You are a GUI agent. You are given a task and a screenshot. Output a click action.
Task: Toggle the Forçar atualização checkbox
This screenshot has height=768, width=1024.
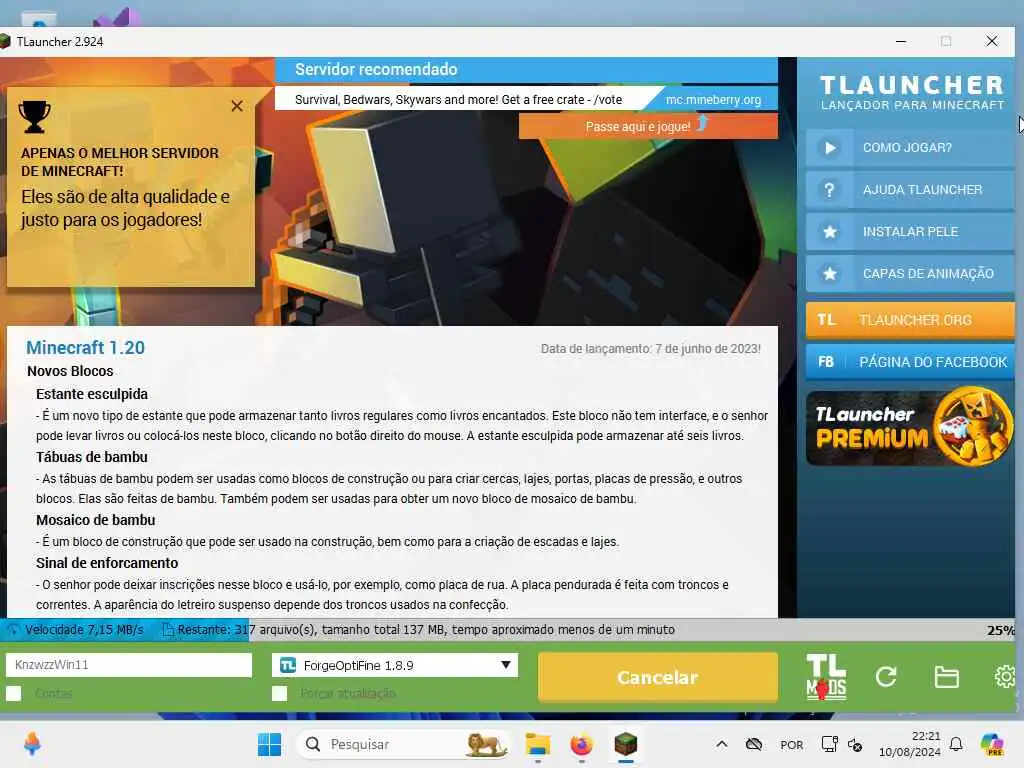tap(280, 694)
